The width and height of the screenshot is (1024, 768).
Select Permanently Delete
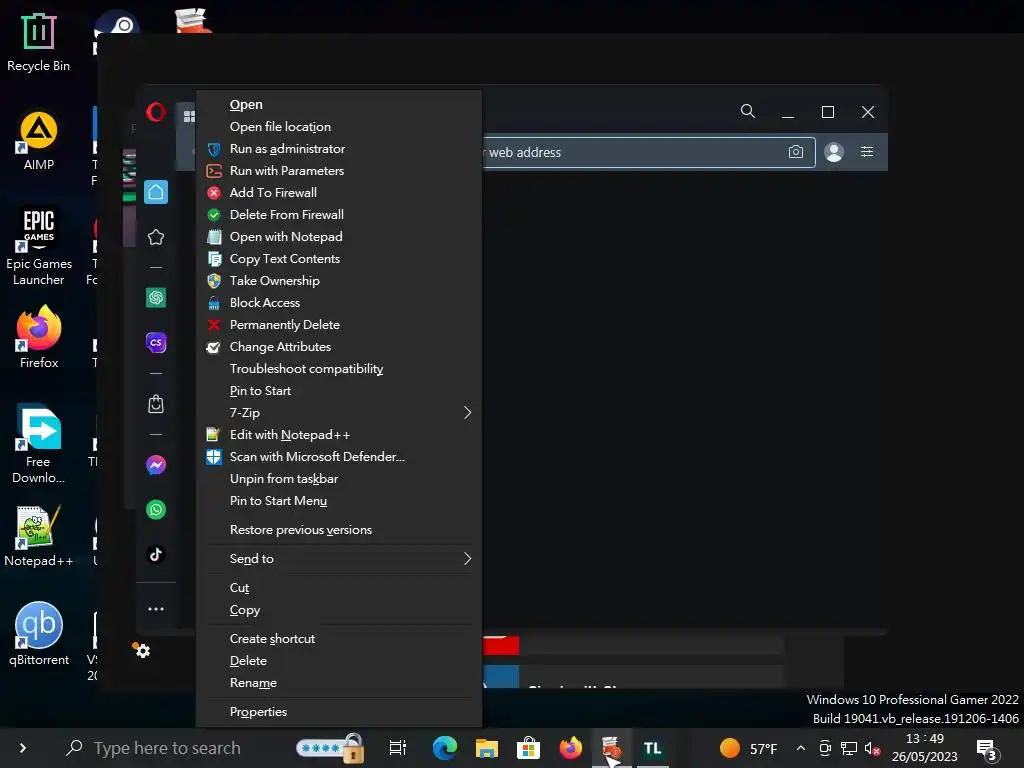click(x=338, y=325)
